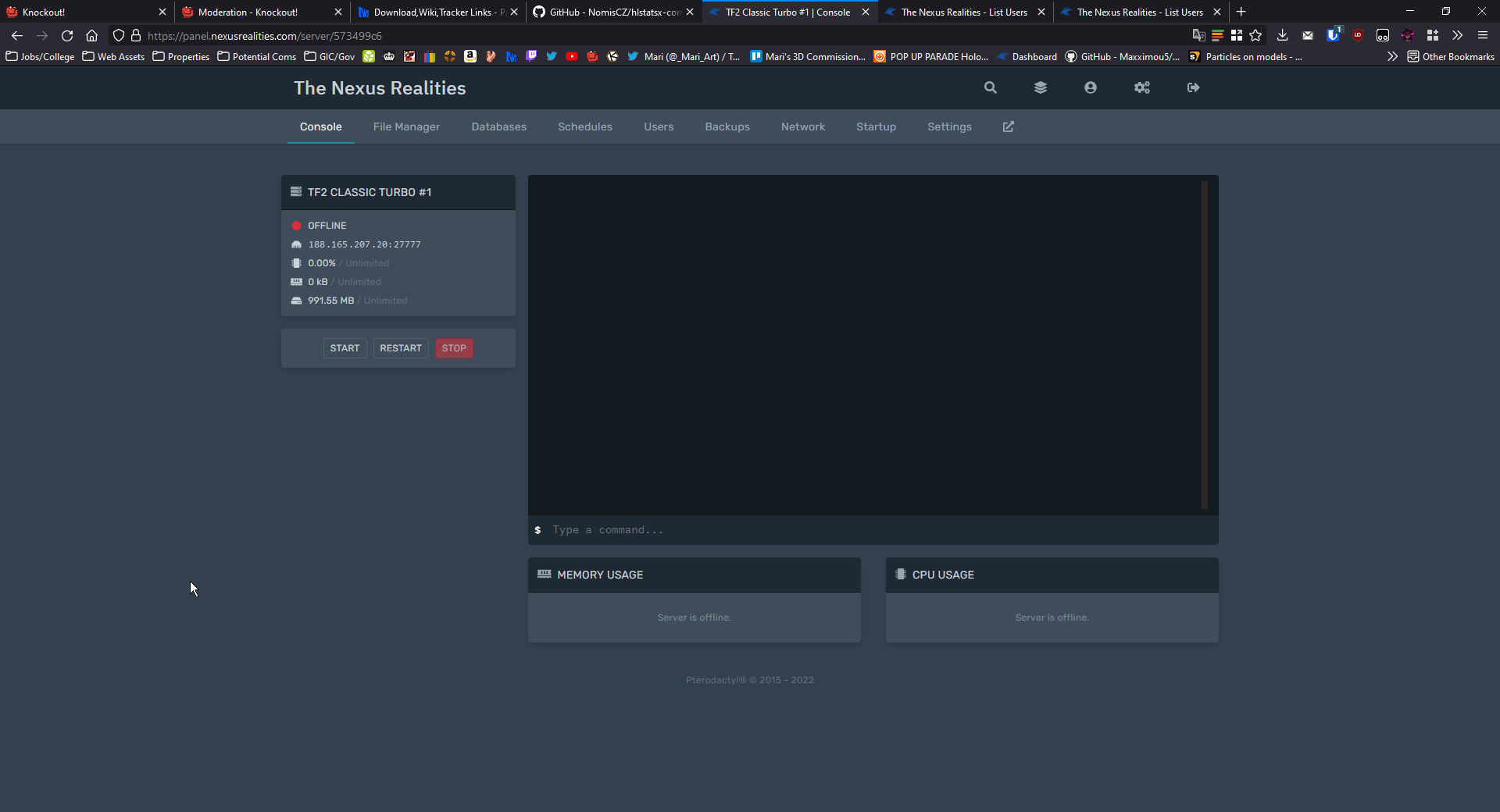
Task: Open the Twitch bookmark icon
Action: click(x=531, y=56)
